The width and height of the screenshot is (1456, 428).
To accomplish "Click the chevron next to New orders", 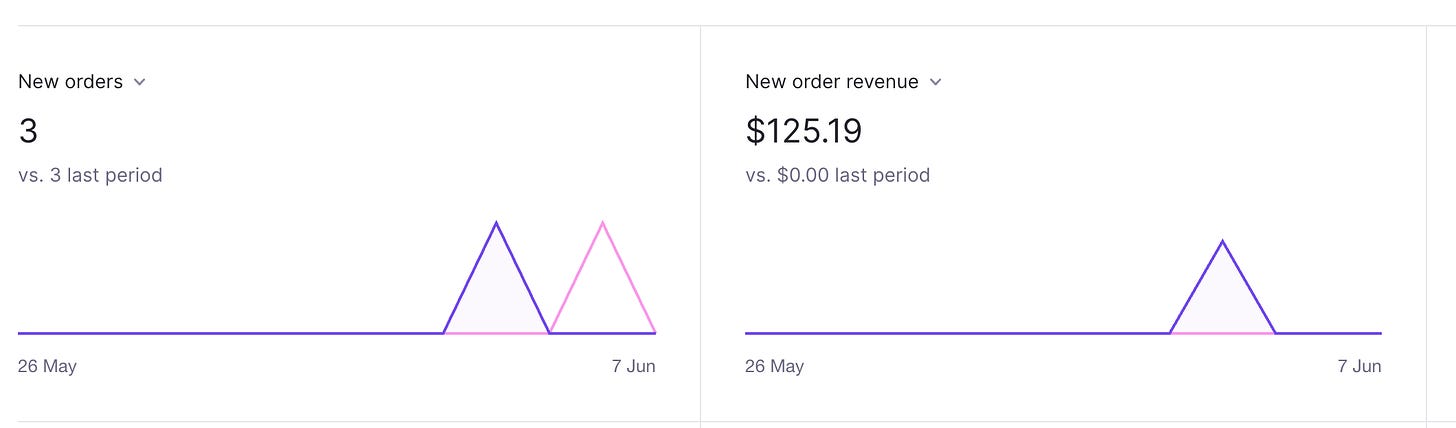I will 139,82.
